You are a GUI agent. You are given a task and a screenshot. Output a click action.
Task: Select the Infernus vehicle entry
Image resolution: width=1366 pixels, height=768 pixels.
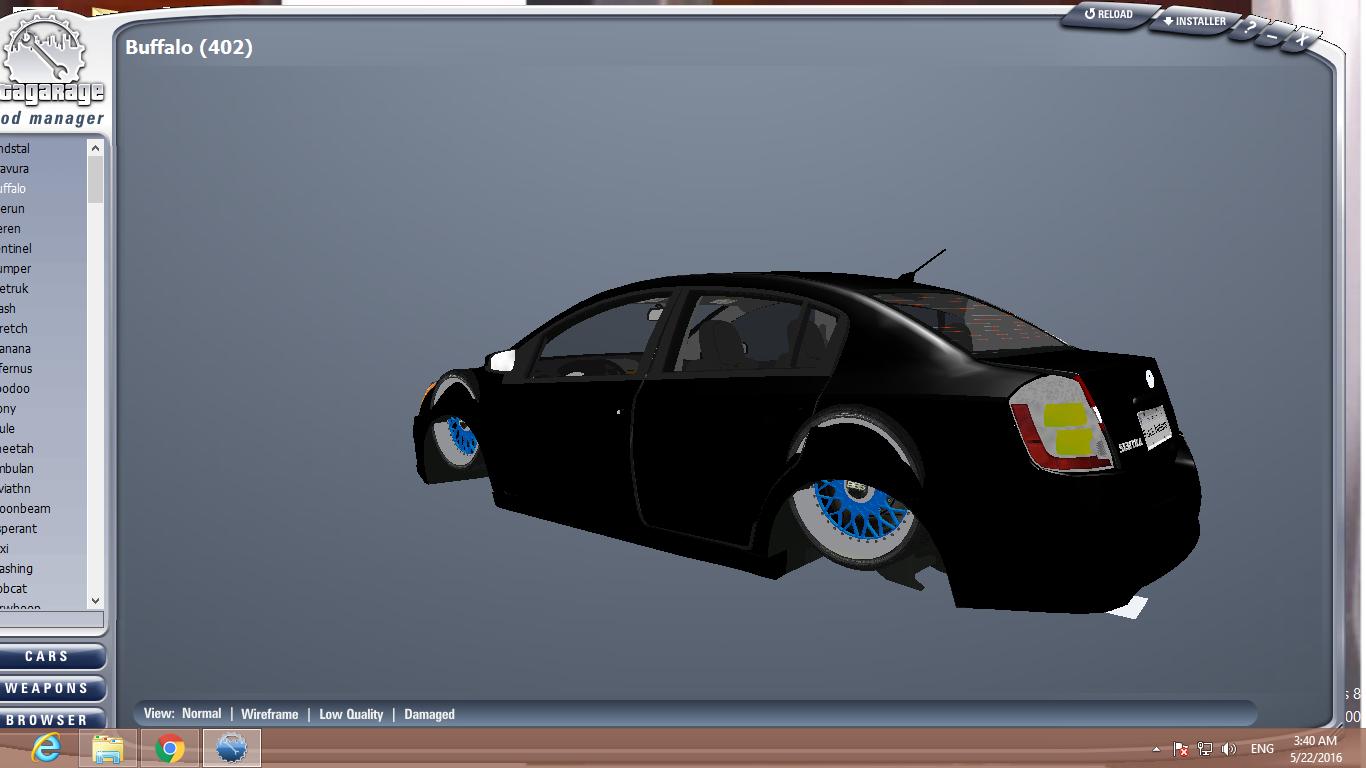point(43,369)
